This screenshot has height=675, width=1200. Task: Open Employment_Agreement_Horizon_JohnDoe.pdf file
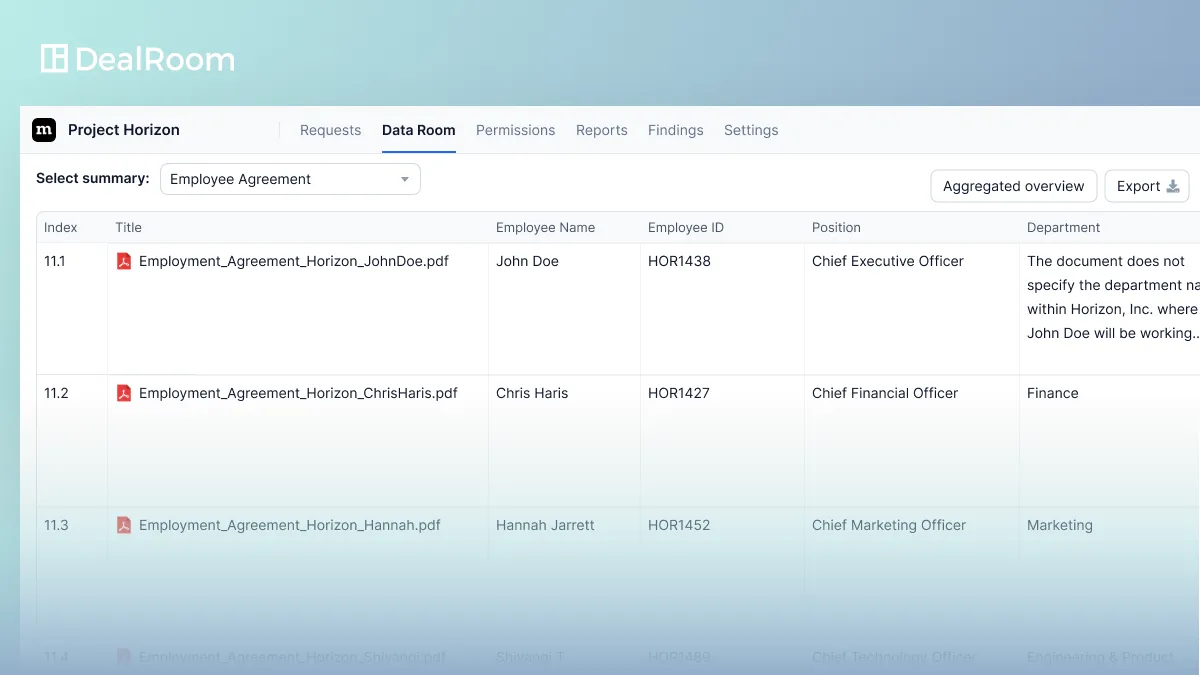[294, 261]
